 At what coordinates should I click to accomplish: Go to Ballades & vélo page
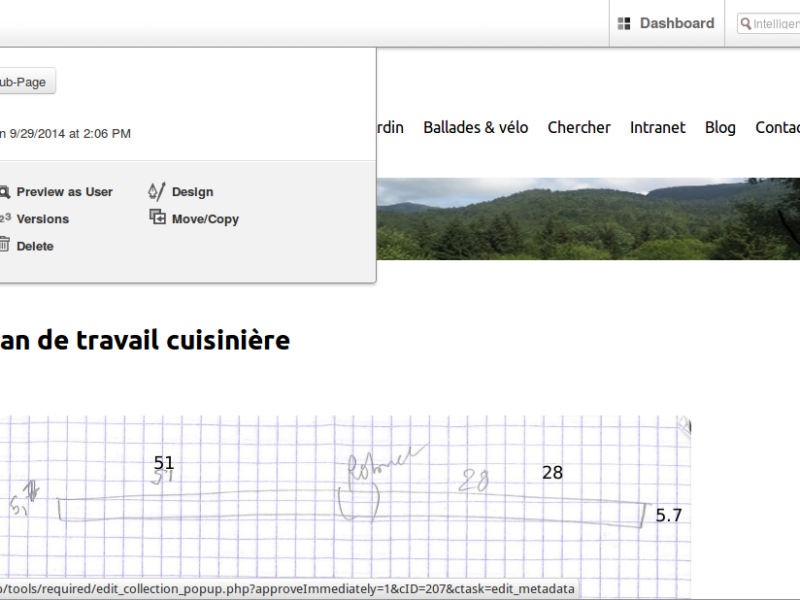[x=476, y=128]
